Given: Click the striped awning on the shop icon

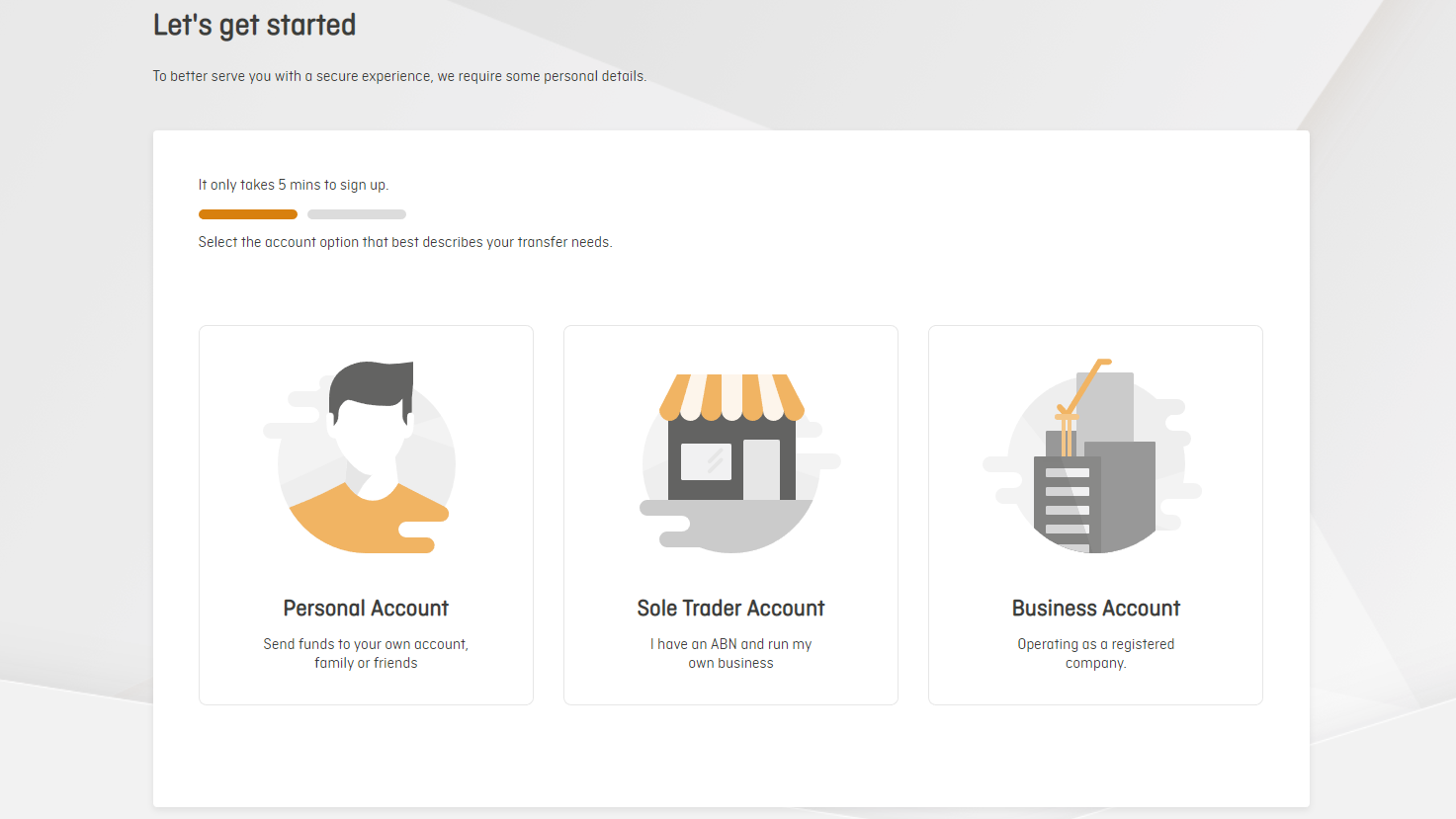Looking at the screenshot, I should point(731,395).
